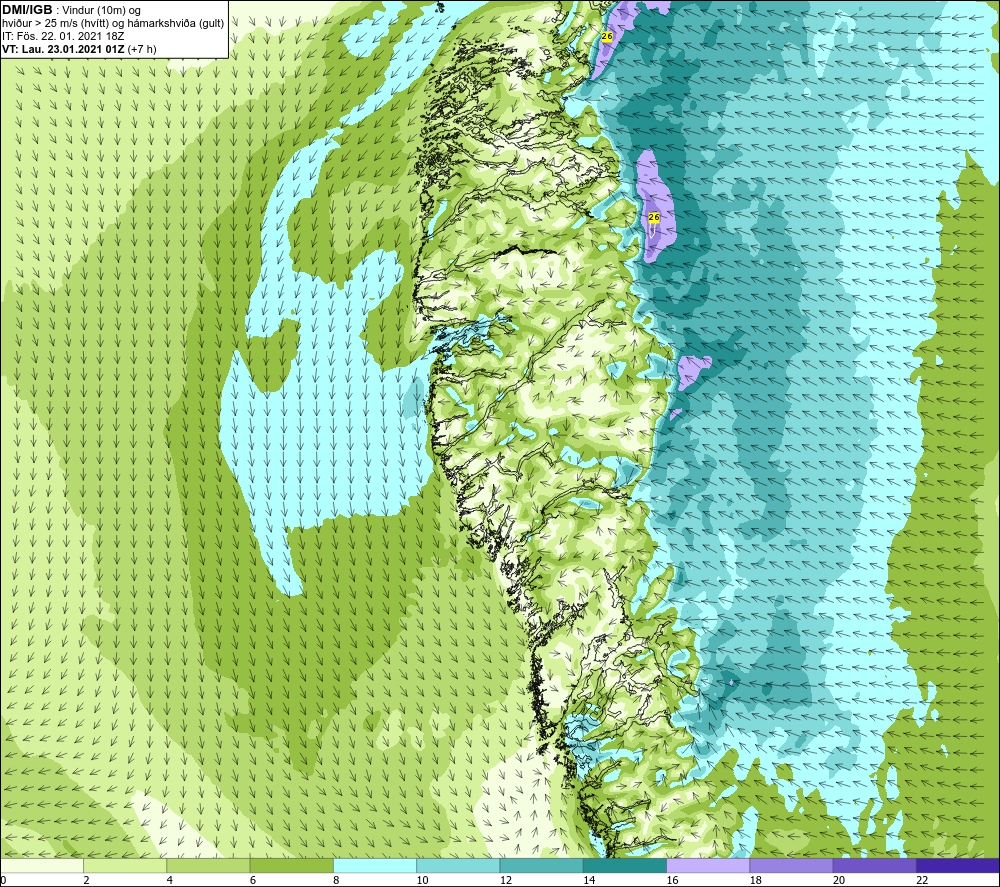This screenshot has width=1000, height=887.
Task: Click the scale label '4' under the color bar
Action: tap(170, 880)
